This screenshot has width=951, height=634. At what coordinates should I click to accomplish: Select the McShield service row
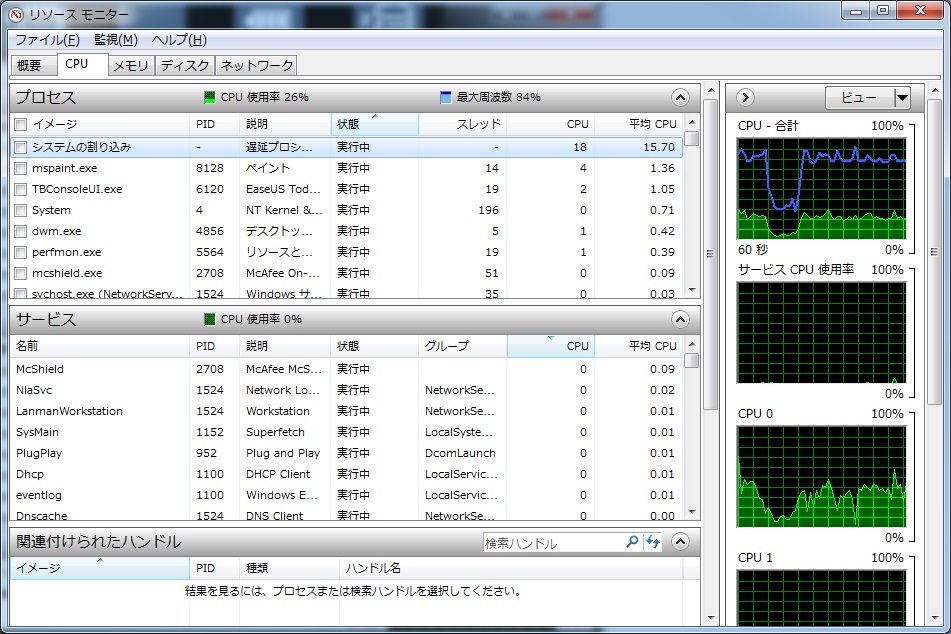(346, 369)
